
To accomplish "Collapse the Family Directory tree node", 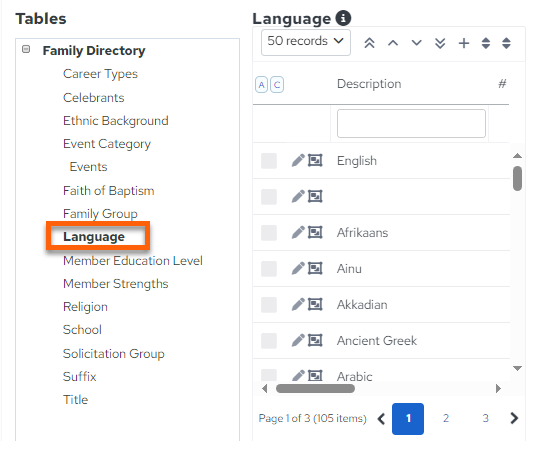I will 26,49.
